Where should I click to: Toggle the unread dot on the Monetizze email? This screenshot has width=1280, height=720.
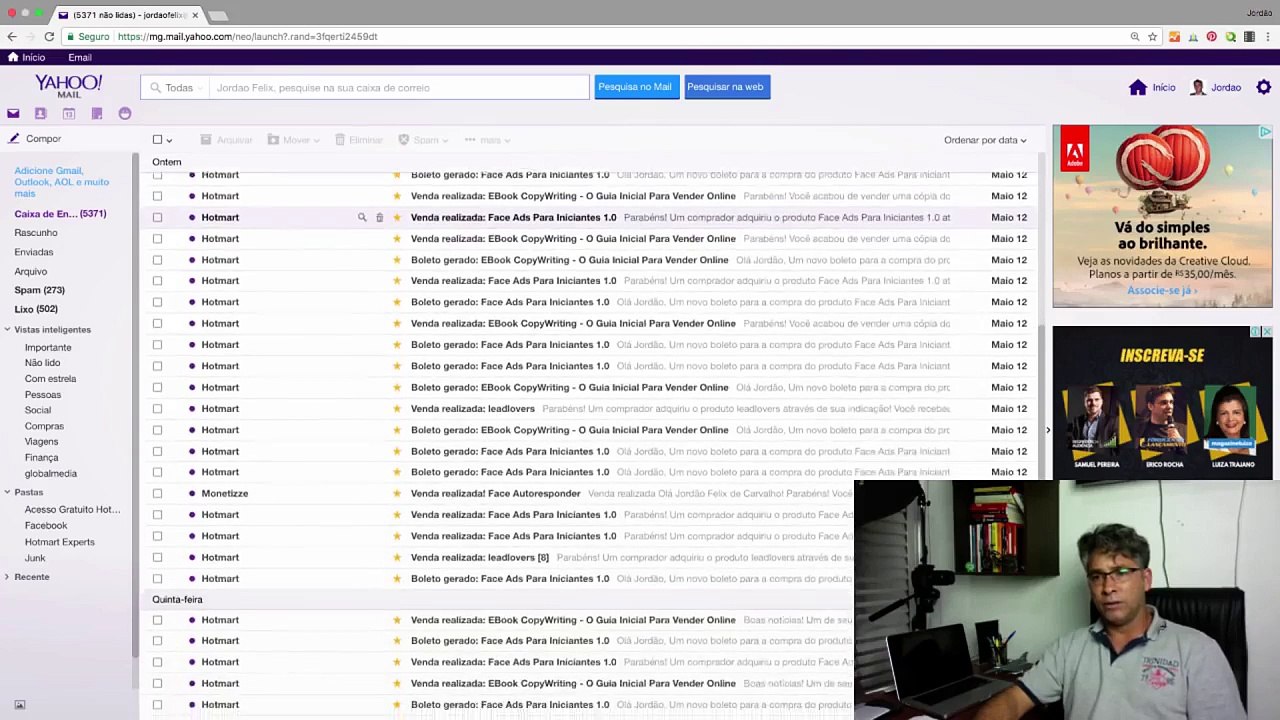pos(192,494)
